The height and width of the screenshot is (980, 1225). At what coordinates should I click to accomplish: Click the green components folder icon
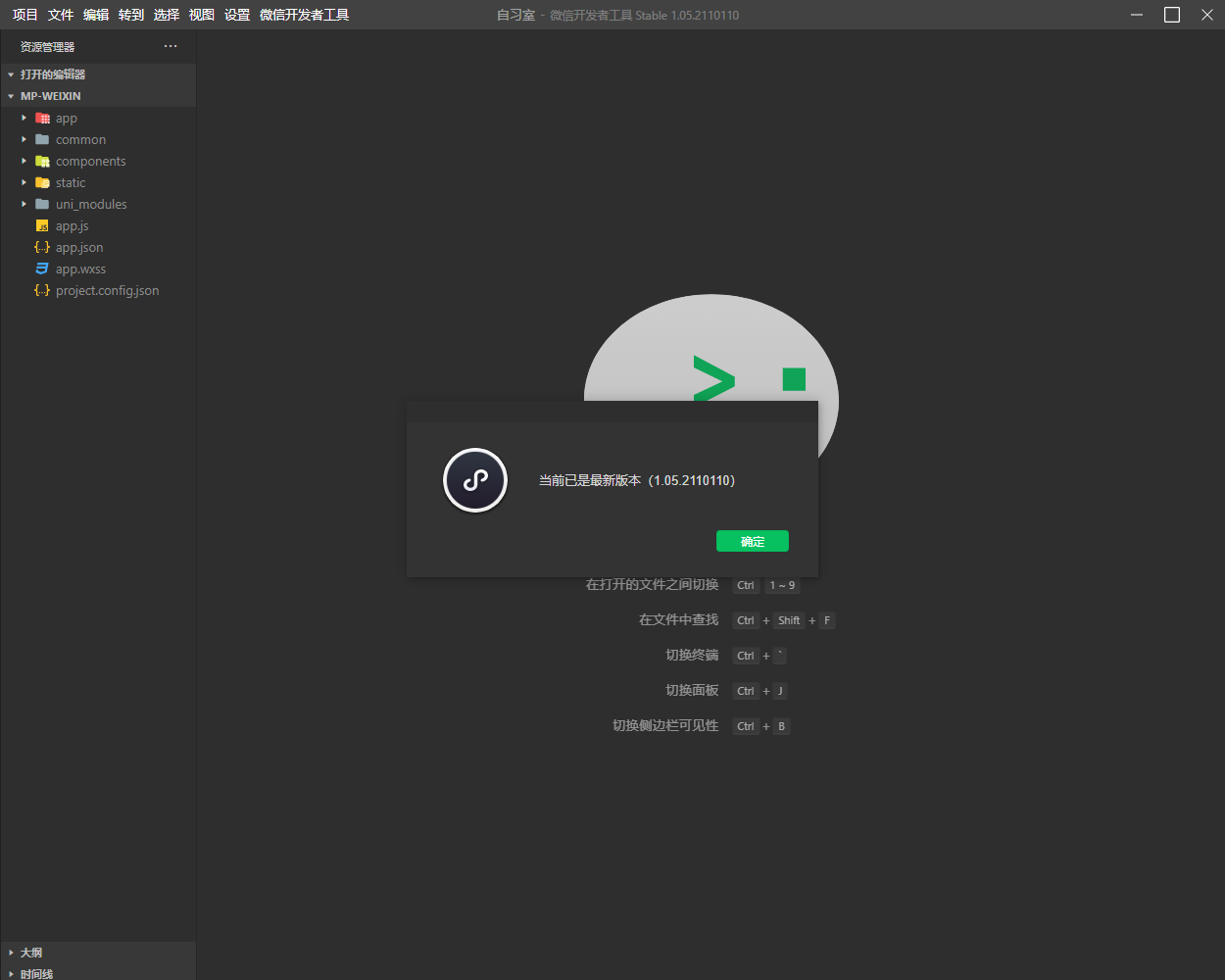click(42, 161)
